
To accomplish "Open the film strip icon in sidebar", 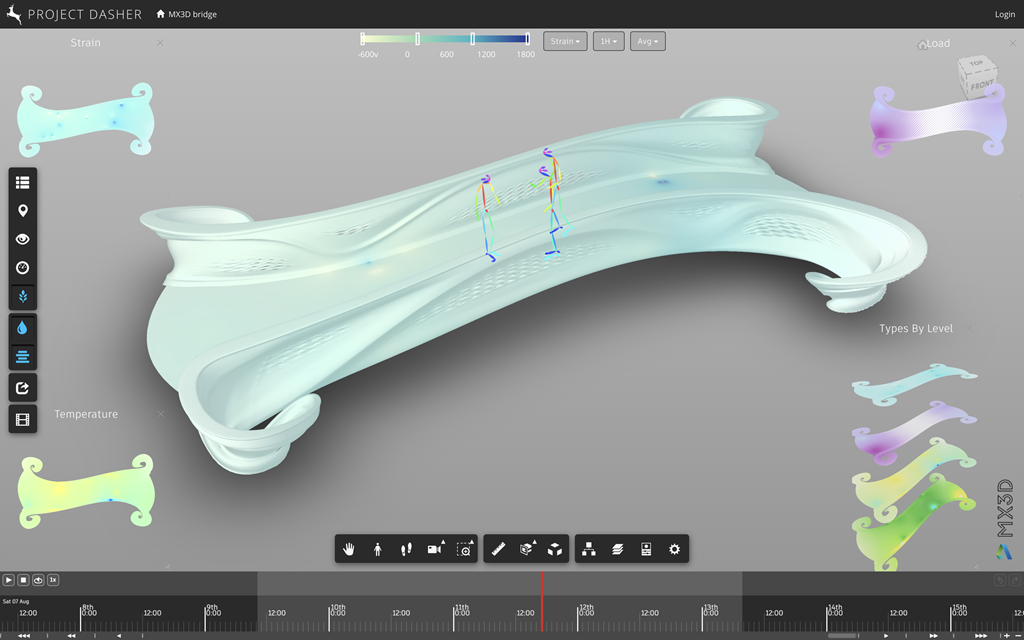I will point(23,419).
